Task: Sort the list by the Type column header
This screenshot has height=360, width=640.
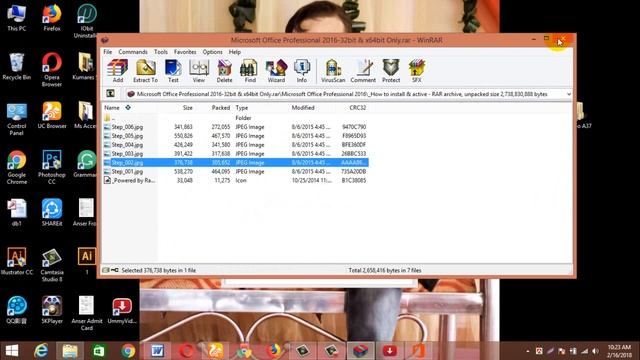Action: tap(242, 108)
